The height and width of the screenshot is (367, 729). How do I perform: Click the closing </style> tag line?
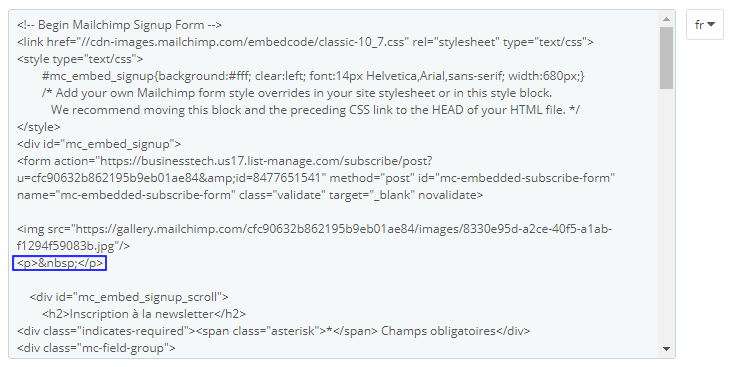click(x=39, y=127)
